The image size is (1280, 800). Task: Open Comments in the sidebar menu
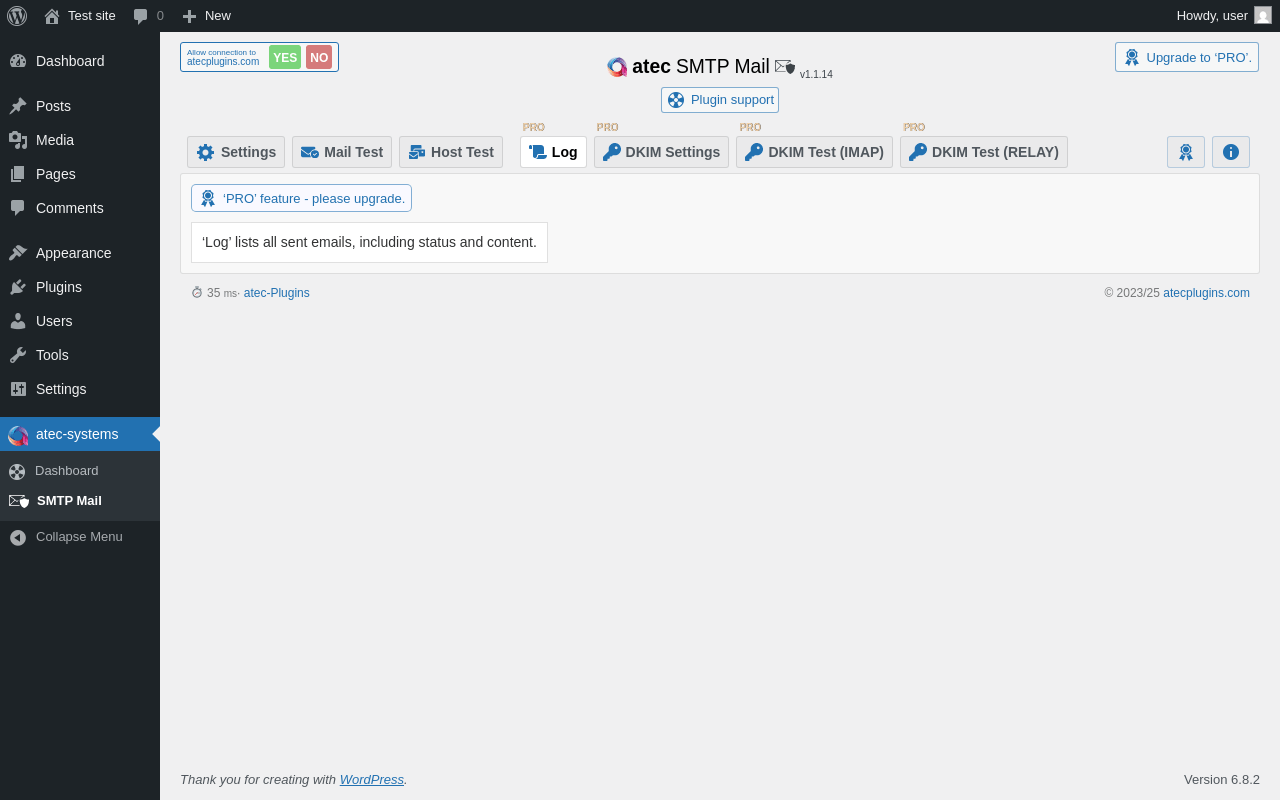coord(80,208)
